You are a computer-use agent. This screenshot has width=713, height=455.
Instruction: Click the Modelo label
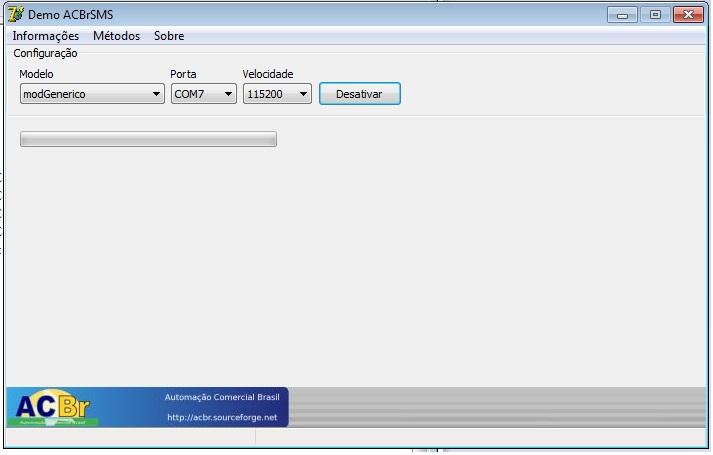pos(36,74)
